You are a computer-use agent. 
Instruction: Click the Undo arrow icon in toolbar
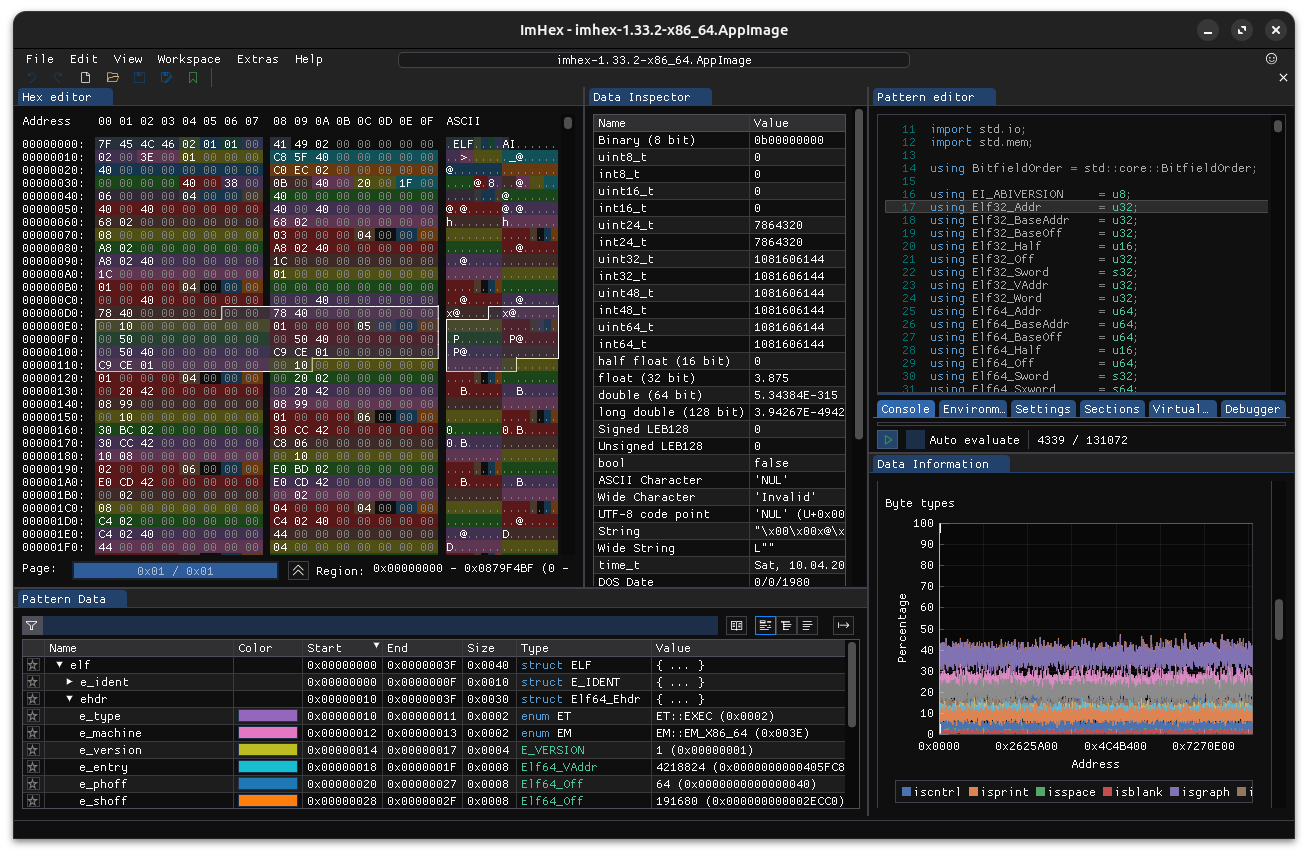tap(32, 77)
